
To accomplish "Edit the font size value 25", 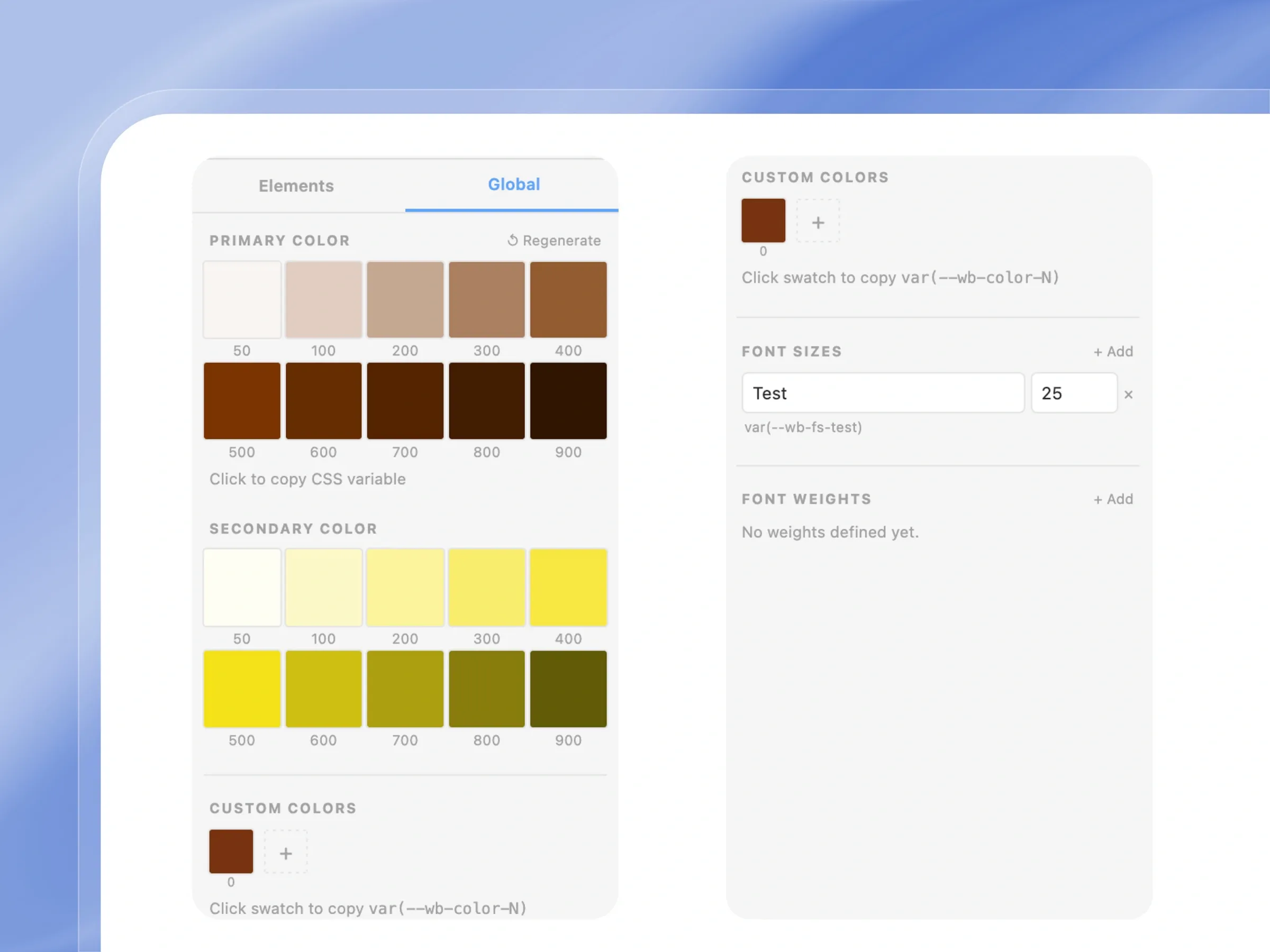I will pos(1074,393).
